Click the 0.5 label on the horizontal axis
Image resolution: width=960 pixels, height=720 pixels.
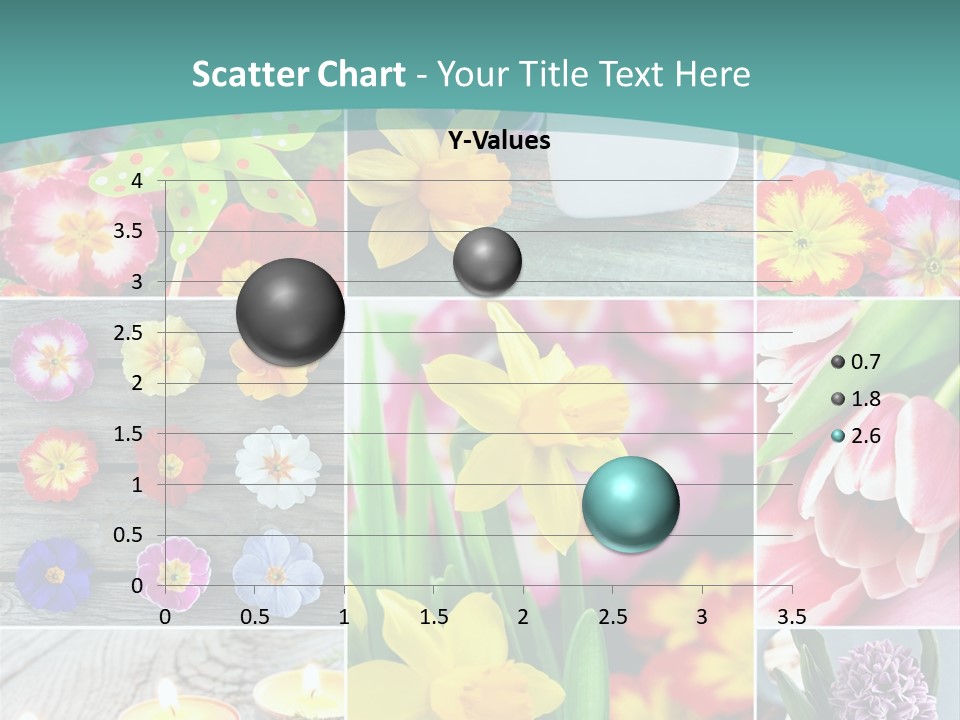255,617
